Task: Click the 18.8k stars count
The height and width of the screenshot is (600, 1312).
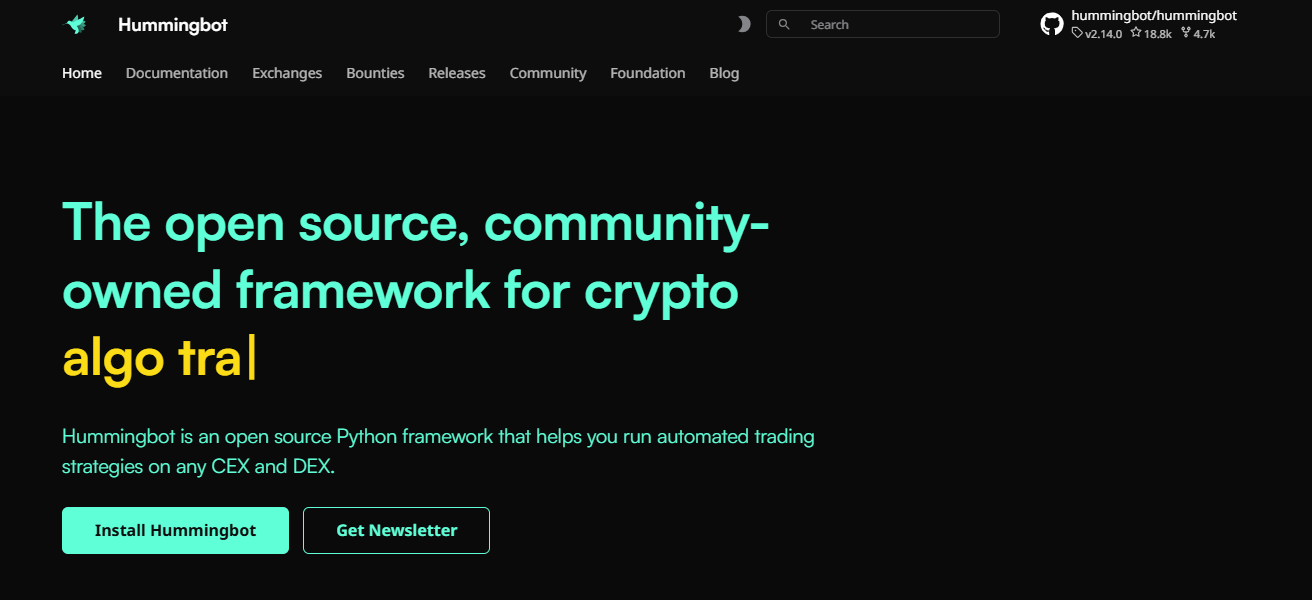Action: tap(1151, 33)
